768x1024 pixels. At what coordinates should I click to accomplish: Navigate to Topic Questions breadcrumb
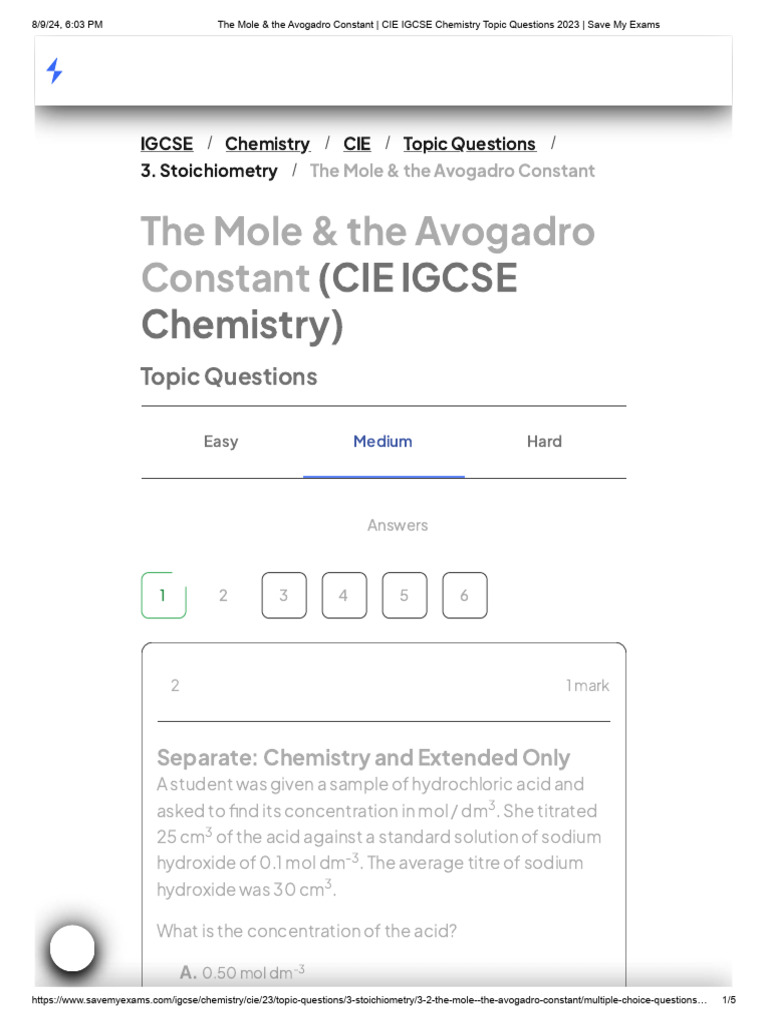click(469, 144)
